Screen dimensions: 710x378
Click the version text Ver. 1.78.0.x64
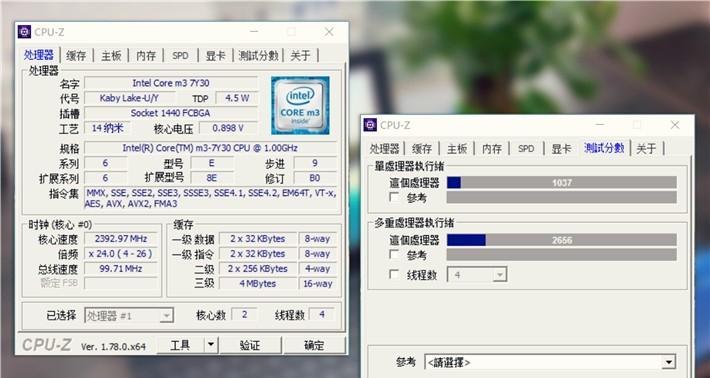point(113,347)
